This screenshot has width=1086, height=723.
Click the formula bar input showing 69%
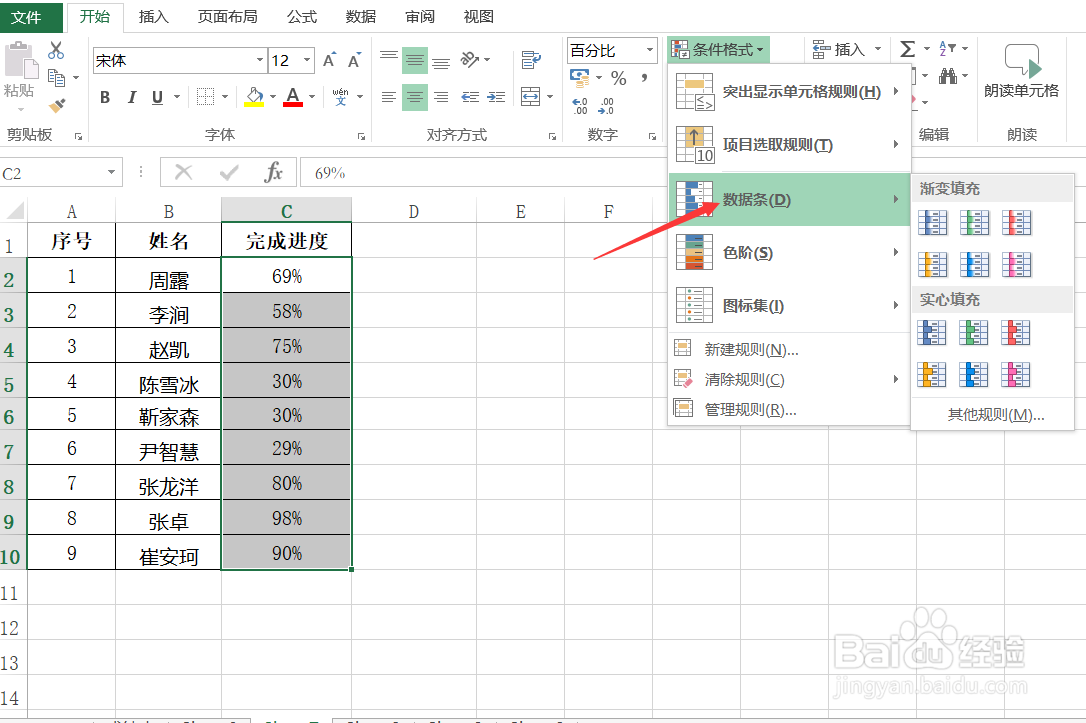(481, 172)
